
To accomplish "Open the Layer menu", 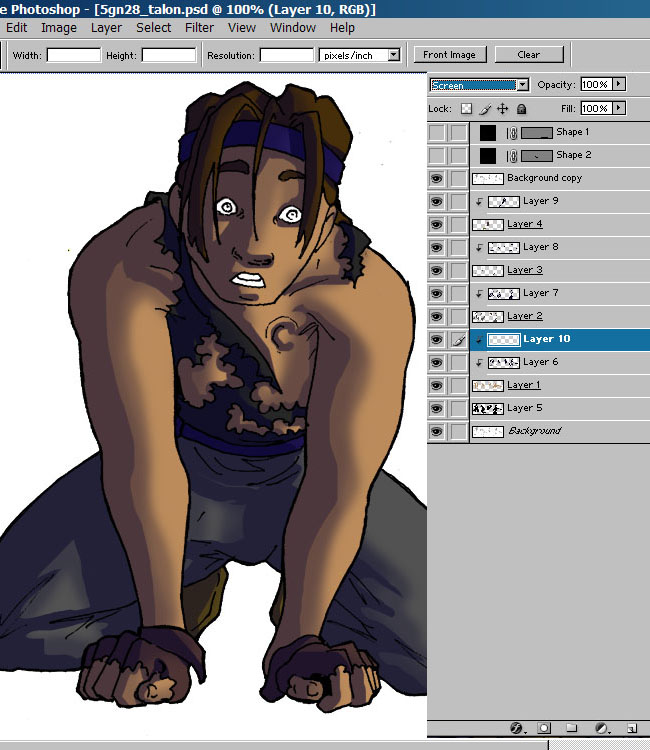I will pyautogui.click(x=106, y=28).
